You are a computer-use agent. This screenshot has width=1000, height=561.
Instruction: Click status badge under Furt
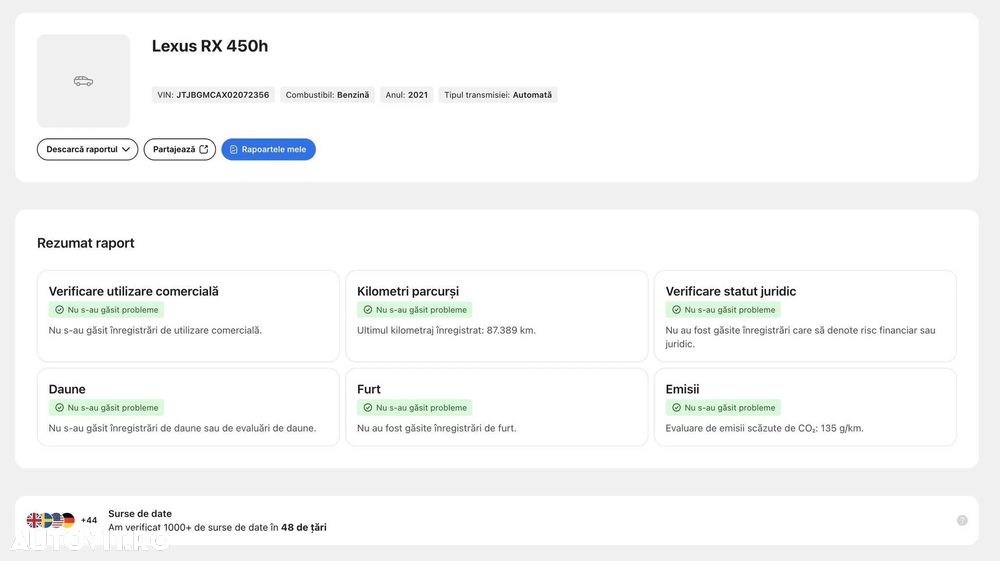point(415,407)
